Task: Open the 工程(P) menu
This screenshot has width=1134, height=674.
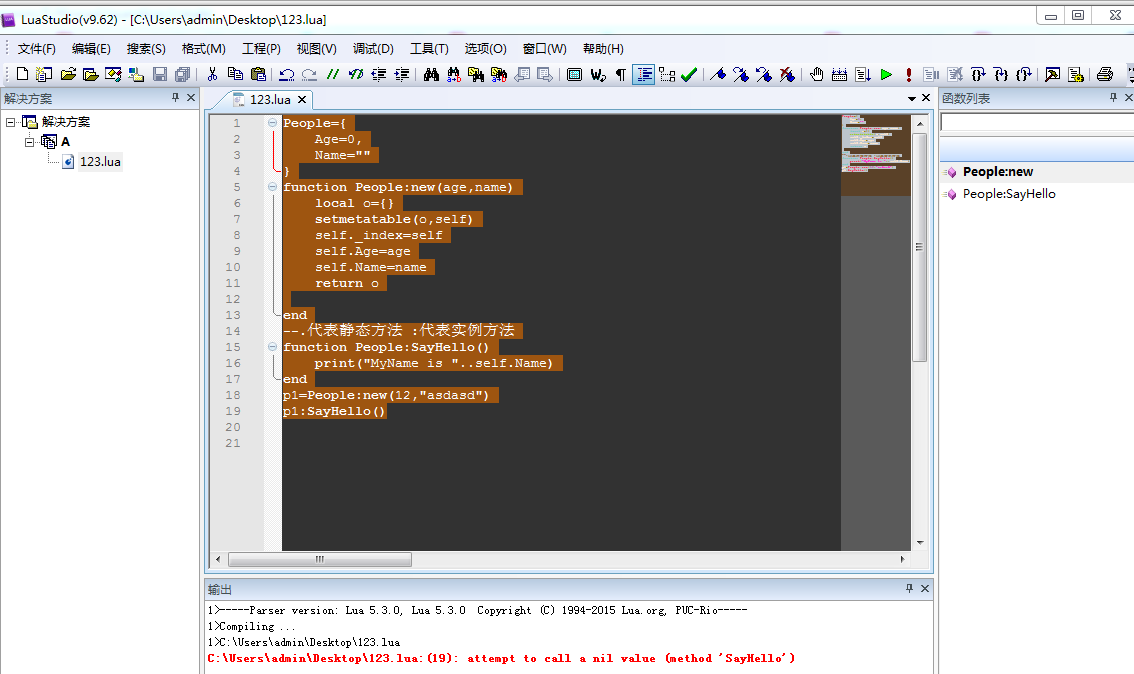Action: (x=261, y=48)
